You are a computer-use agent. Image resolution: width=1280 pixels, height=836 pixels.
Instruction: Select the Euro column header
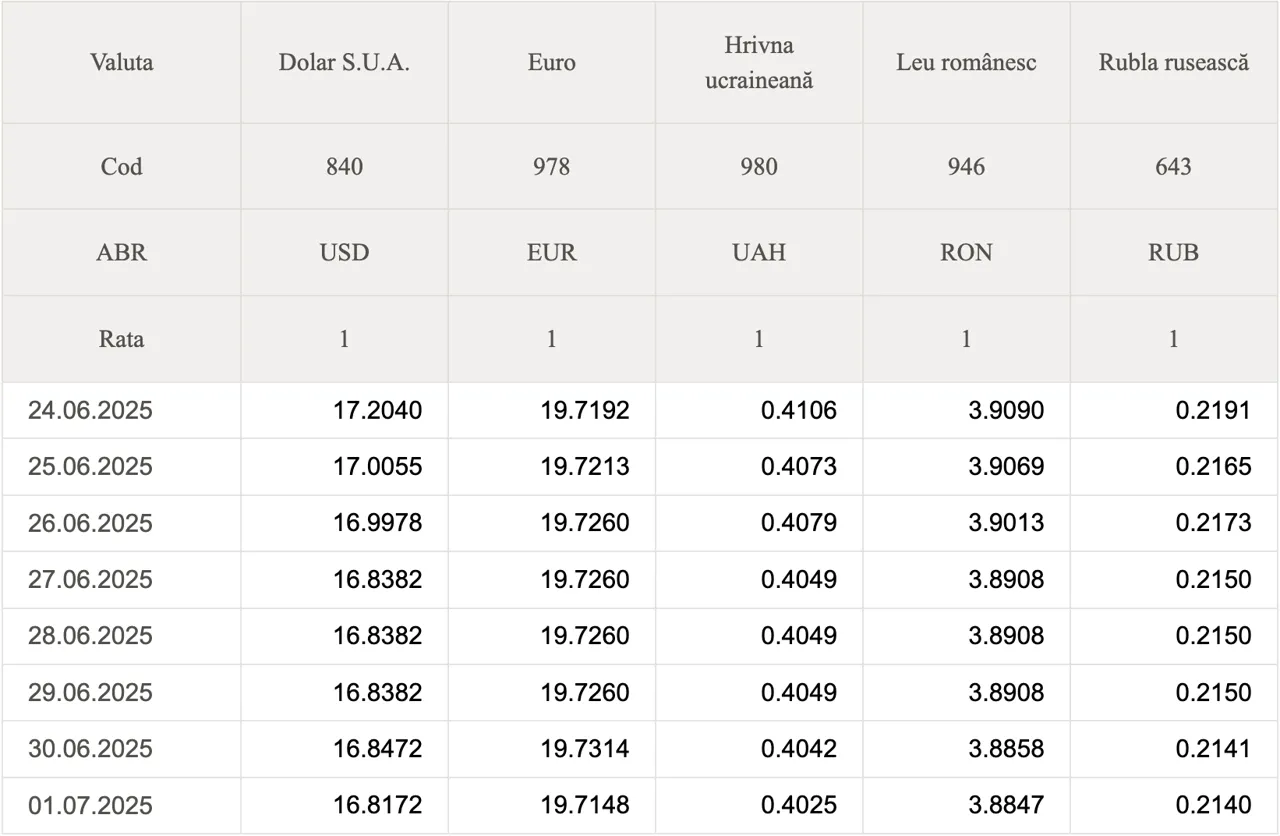551,62
